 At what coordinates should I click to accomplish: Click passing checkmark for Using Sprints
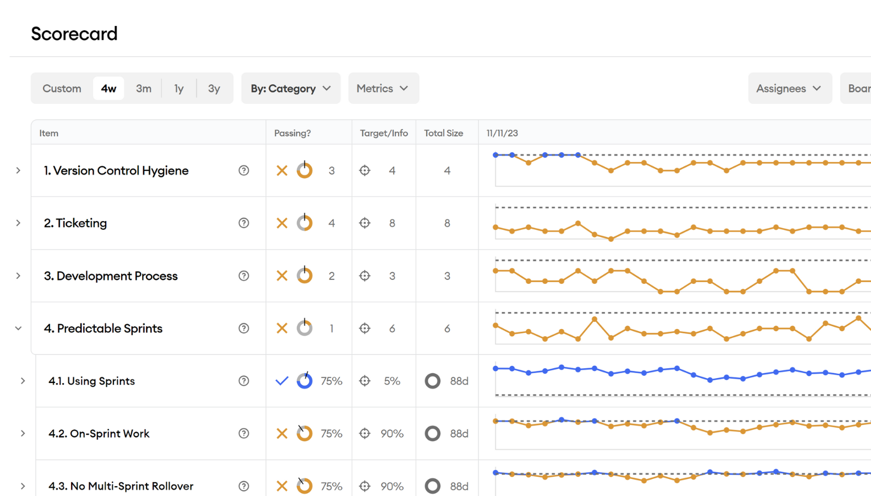coord(282,381)
